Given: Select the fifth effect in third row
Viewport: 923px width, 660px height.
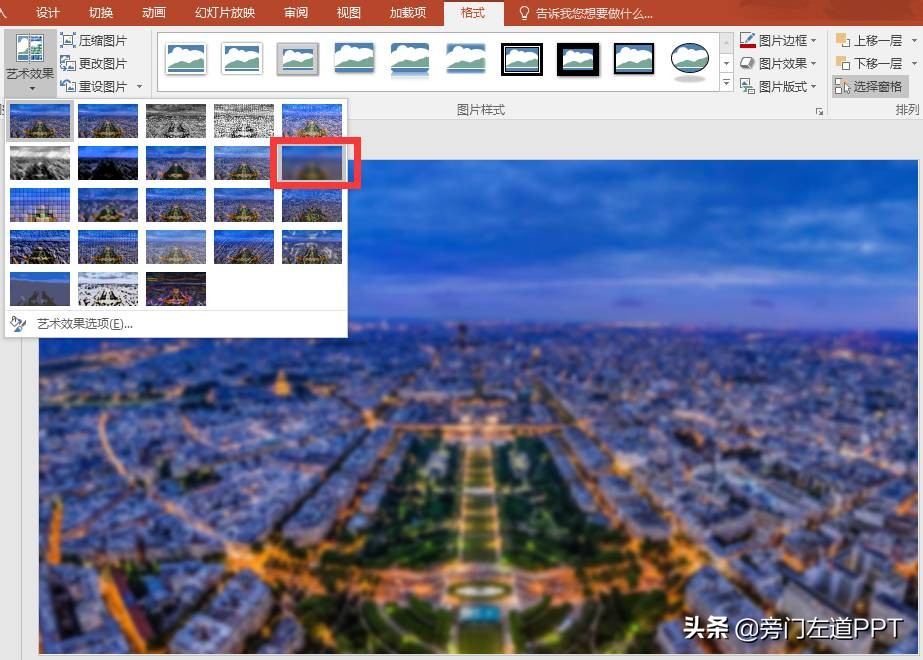Looking at the screenshot, I should pyautogui.click(x=311, y=205).
